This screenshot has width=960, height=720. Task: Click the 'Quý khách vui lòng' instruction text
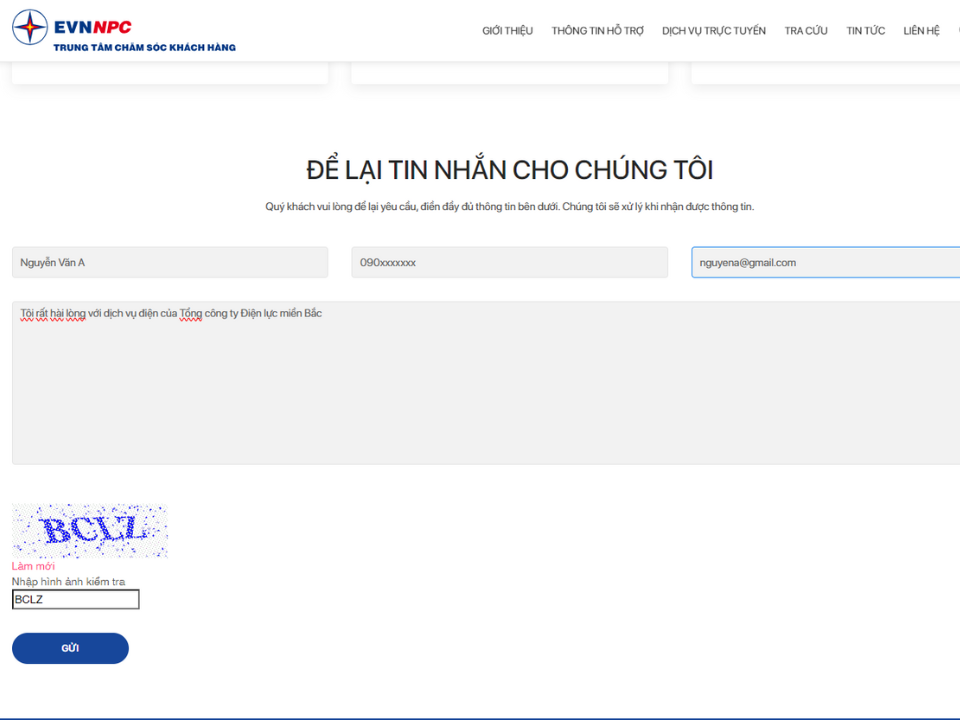click(509, 207)
